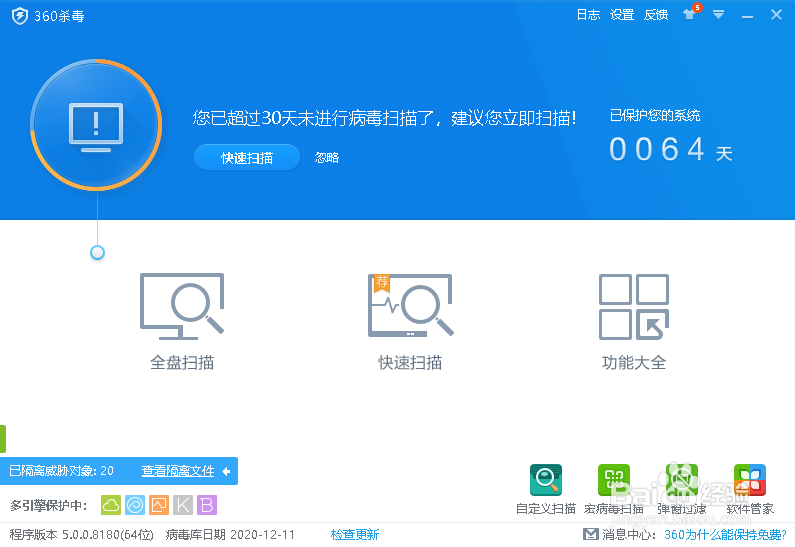Click 程序版本 5.0.0.8180(64位) text
The height and width of the screenshot is (547, 795).
82,535
